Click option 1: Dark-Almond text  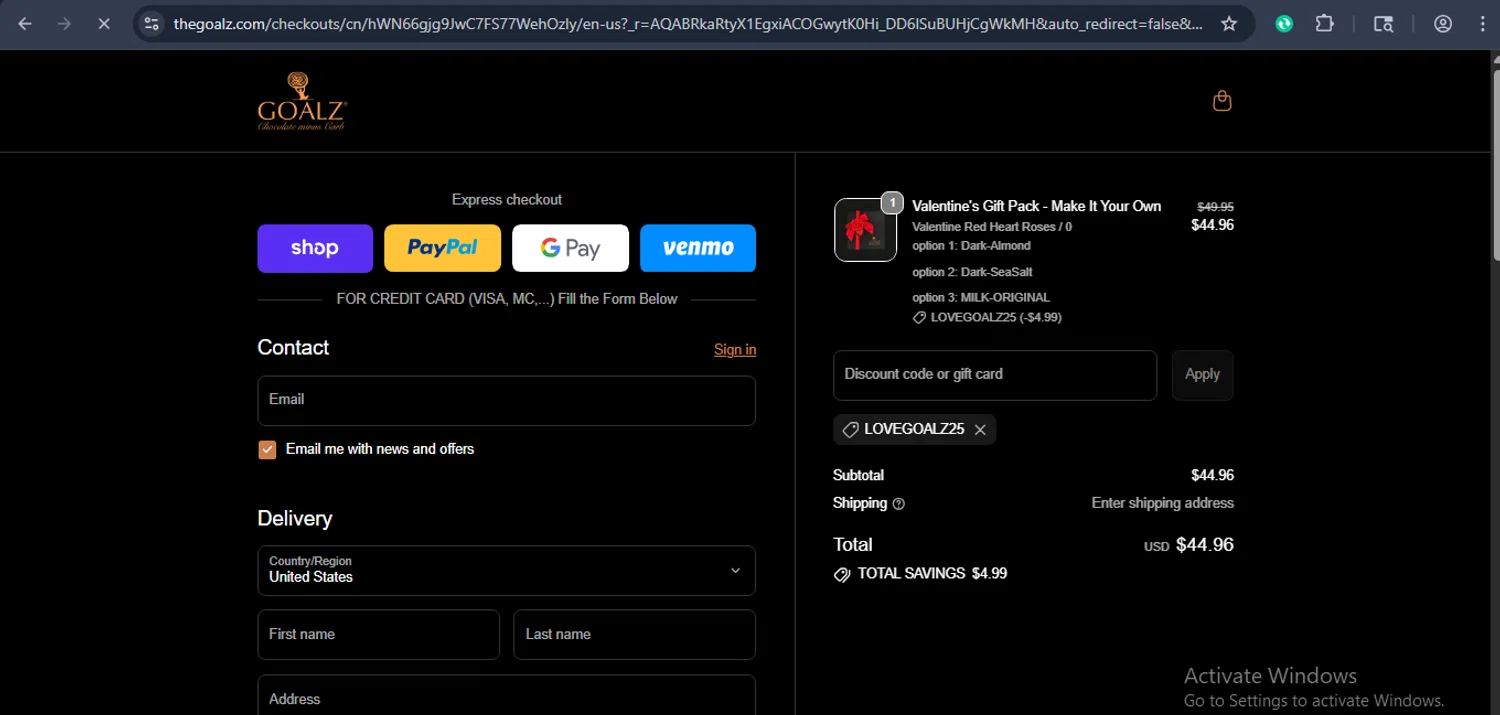click(971, 246)
